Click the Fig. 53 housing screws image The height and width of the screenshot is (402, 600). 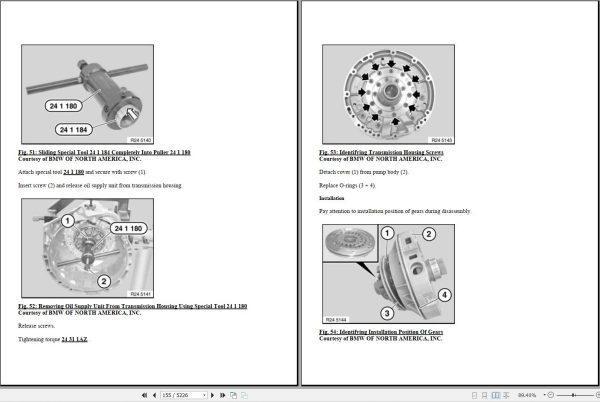click(388, 94)
